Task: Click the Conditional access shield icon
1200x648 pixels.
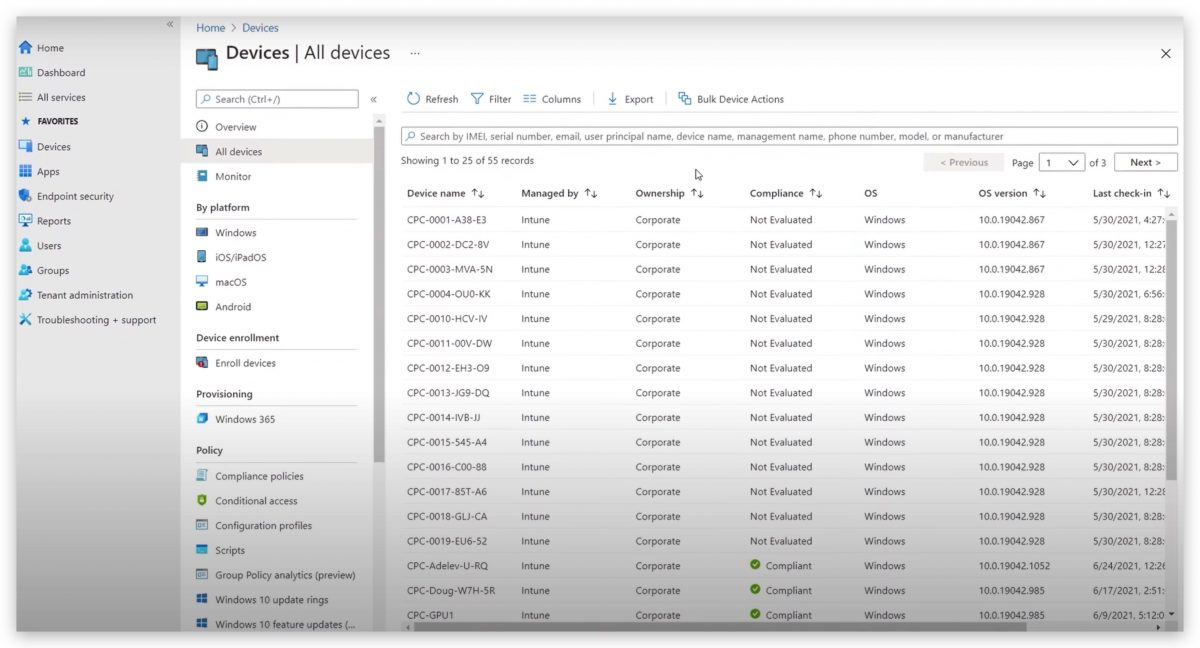Action: click(202, 500)
